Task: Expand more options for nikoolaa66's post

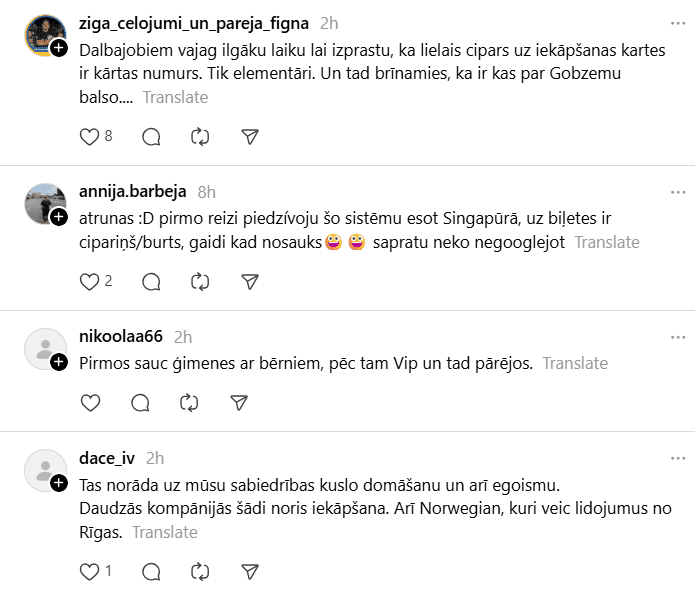Action: [678, 337]
